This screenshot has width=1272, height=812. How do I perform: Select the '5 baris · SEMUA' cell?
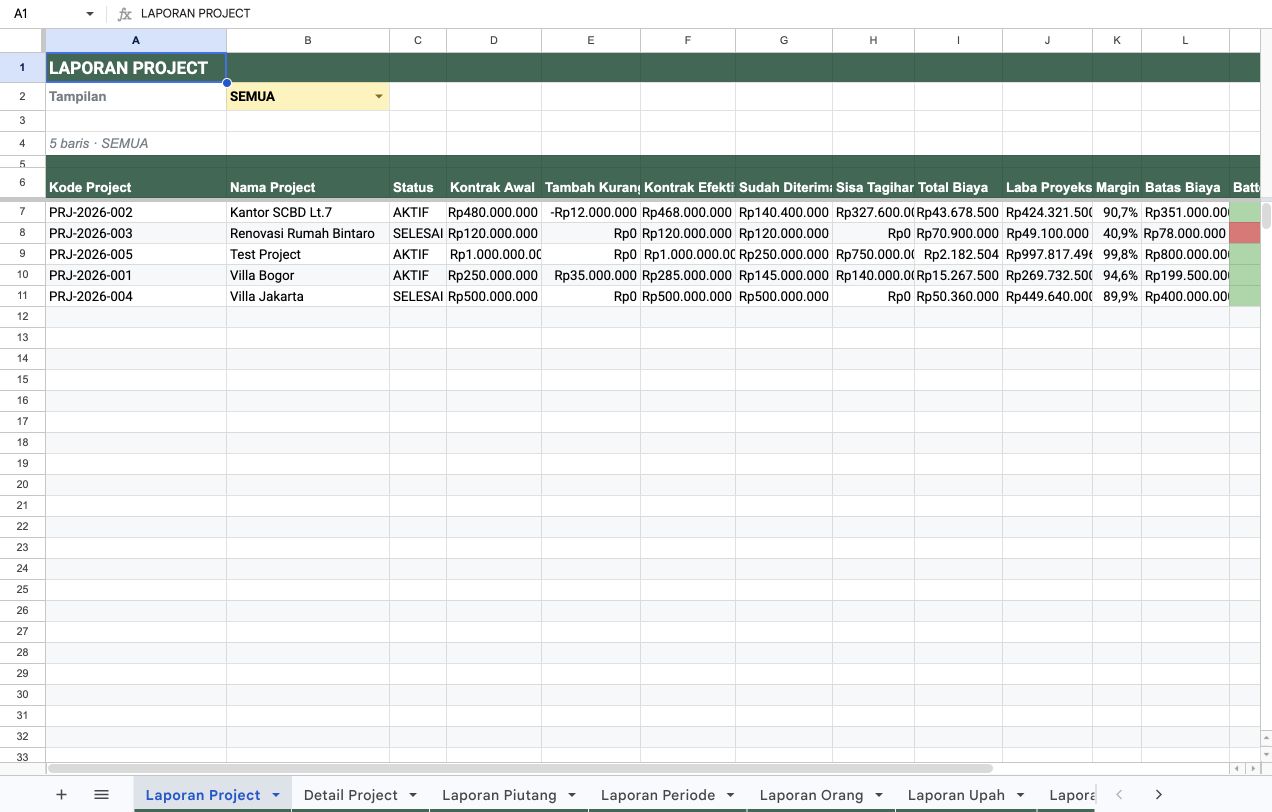(136, 143)
